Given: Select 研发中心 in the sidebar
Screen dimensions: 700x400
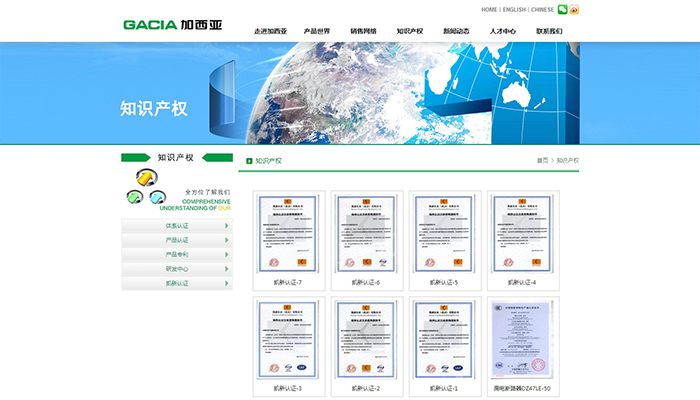Looking at the screenshot, I should [177, 269].
